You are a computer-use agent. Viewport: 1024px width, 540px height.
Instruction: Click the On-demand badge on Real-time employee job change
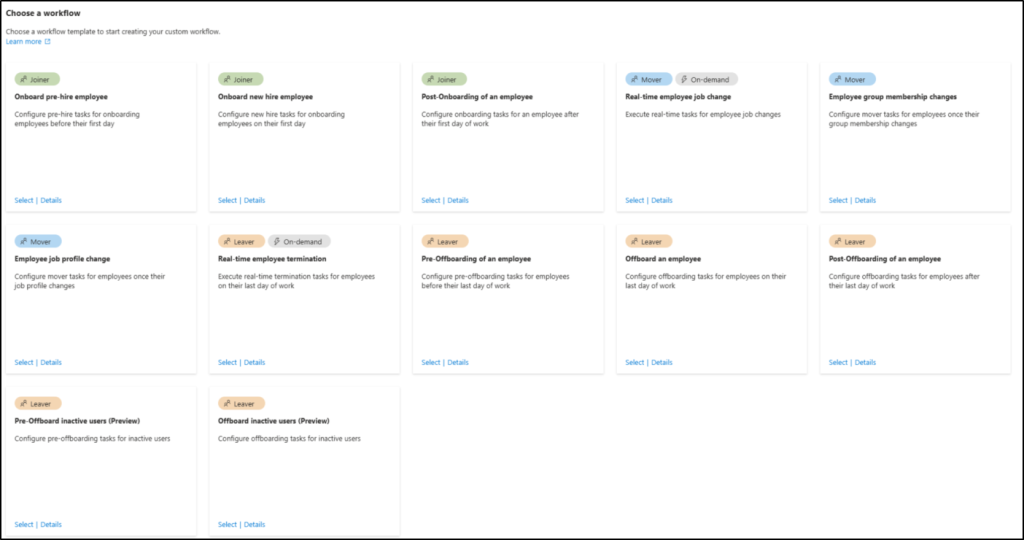[706, 79]
